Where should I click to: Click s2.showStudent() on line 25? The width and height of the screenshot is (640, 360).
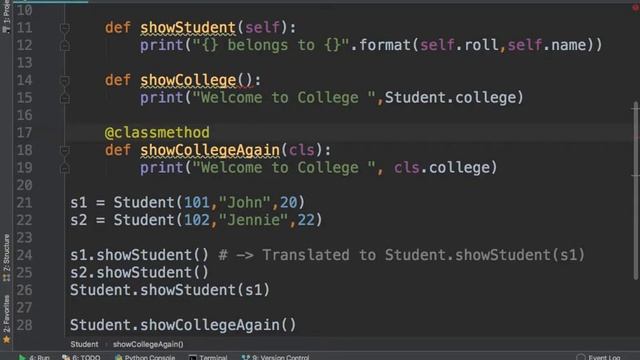(x=139, y=273)
